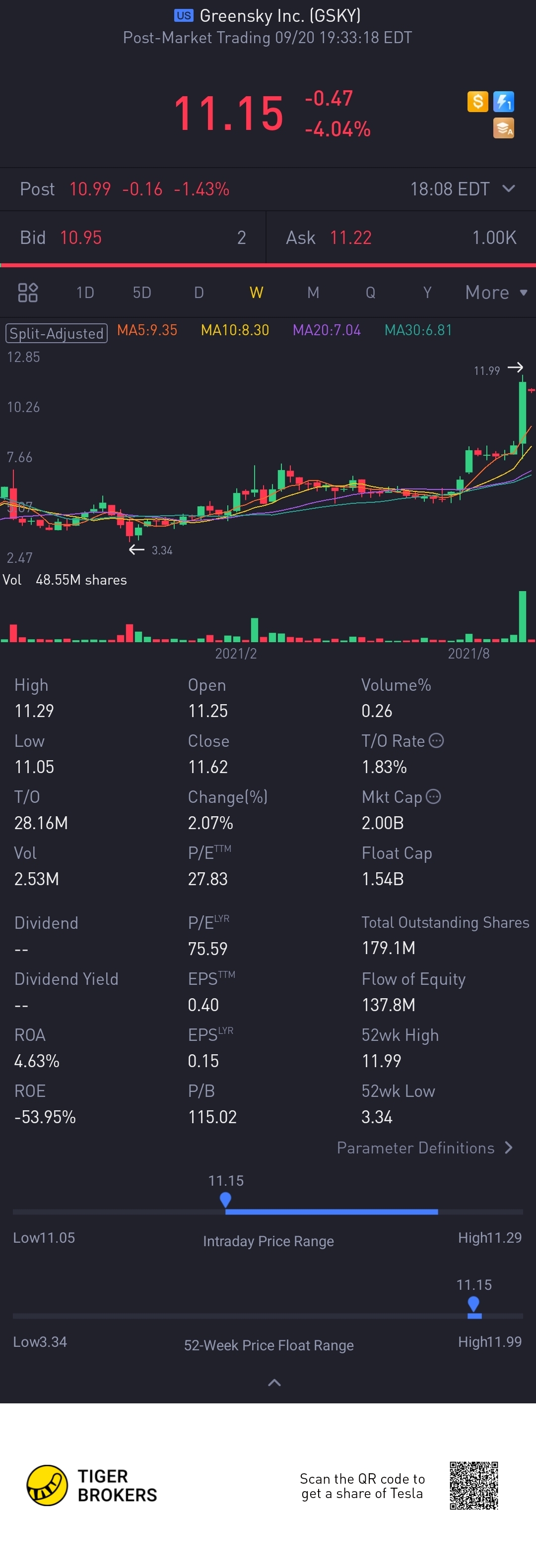
Task: Tap the Intraday Price Range marker
Action: [x=225, y=1199]
